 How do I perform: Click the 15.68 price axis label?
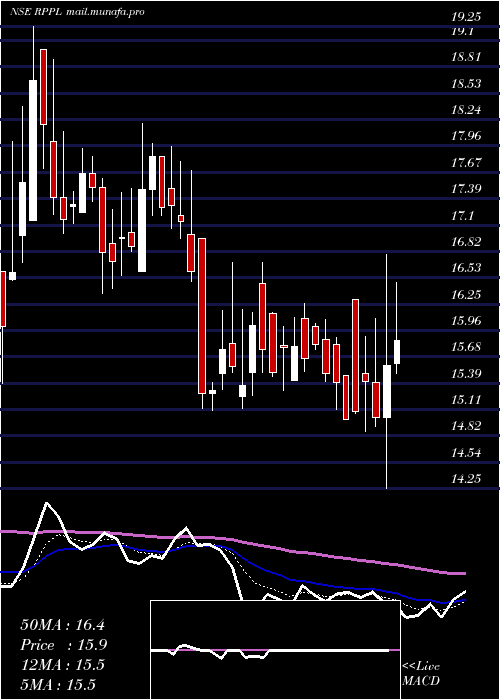(466, 346)
